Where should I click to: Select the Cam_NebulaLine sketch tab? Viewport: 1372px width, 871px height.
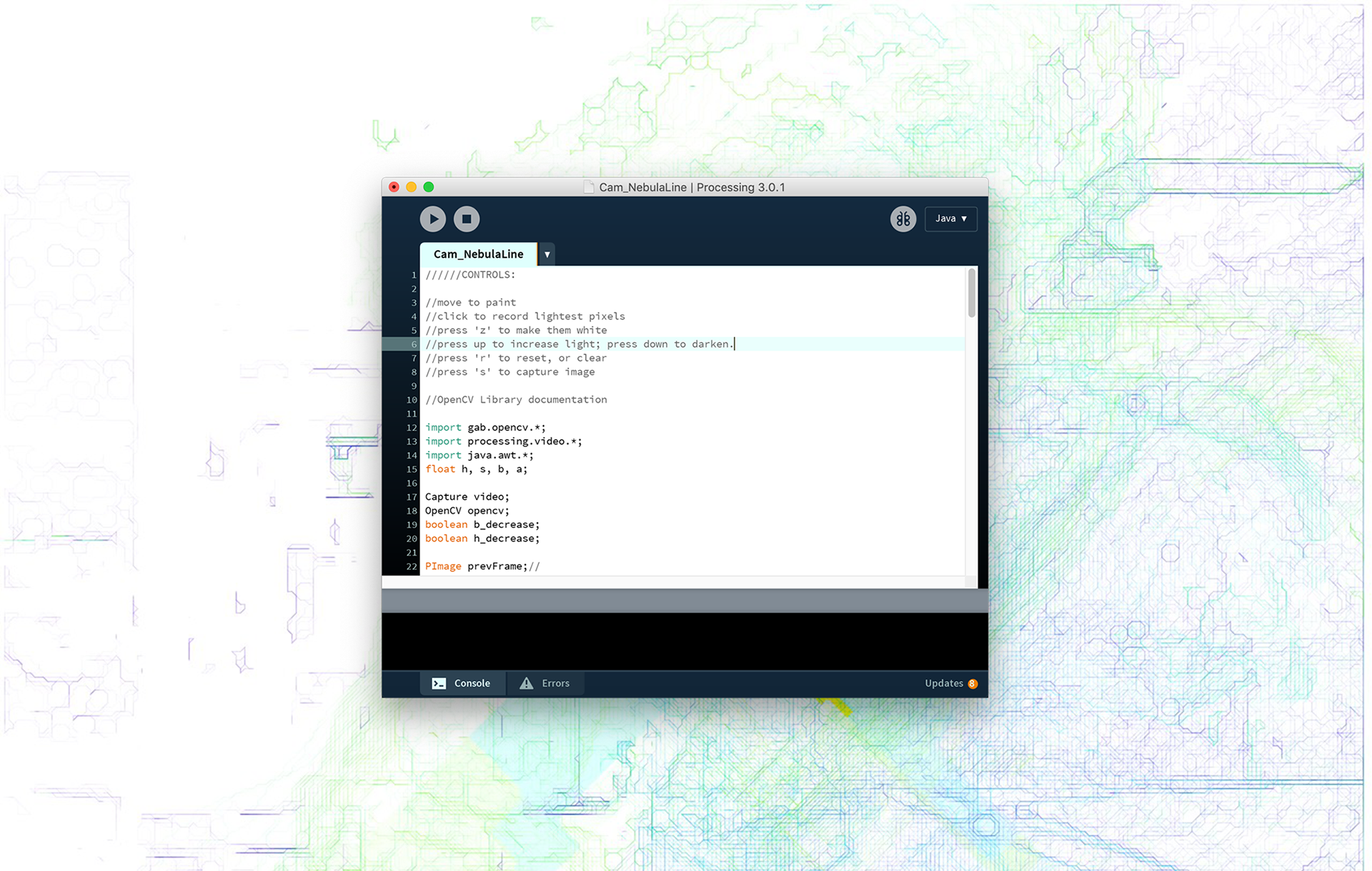[x=478, y=254]
